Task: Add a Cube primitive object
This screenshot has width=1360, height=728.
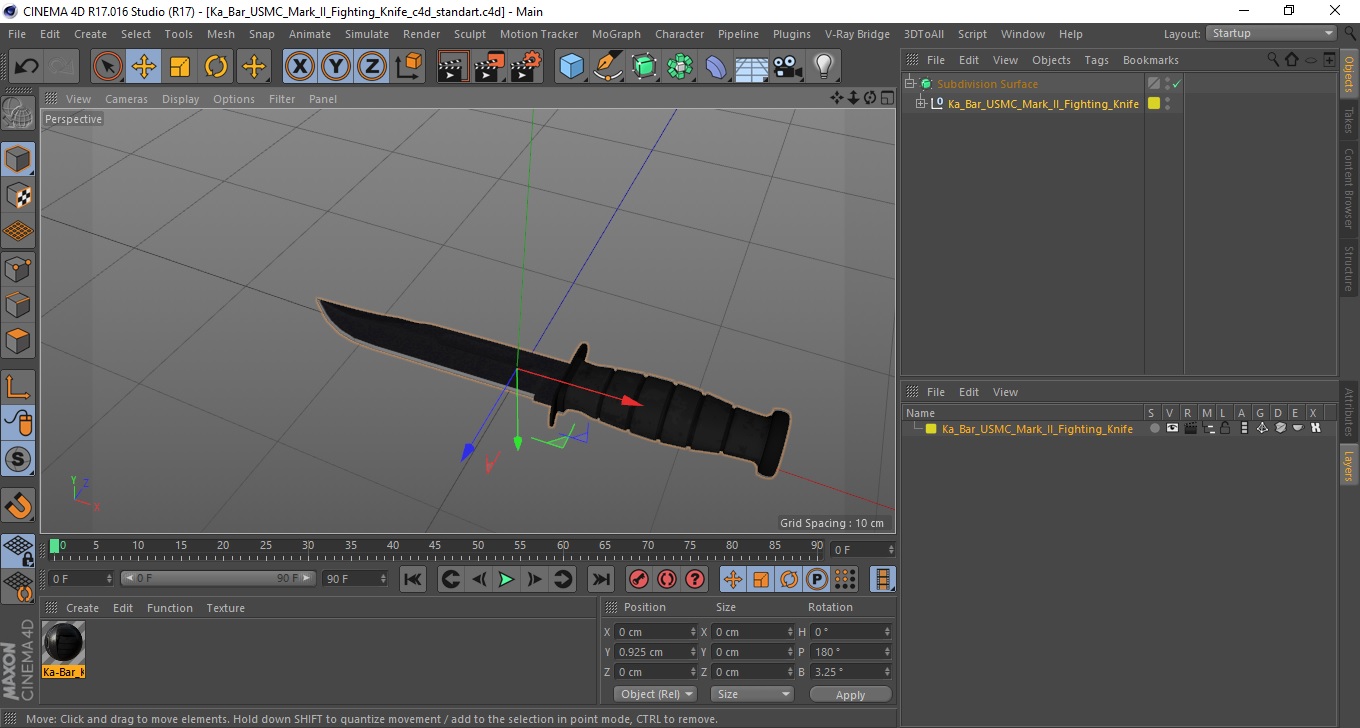Action: click(572, 67)
